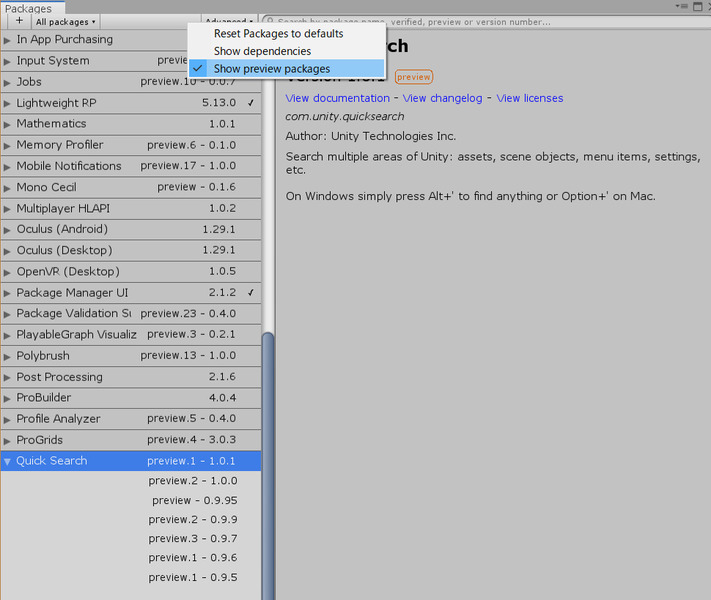Viewport: 711px width, 600px height.
Task: Click the package search field
Action: (485, 22)
